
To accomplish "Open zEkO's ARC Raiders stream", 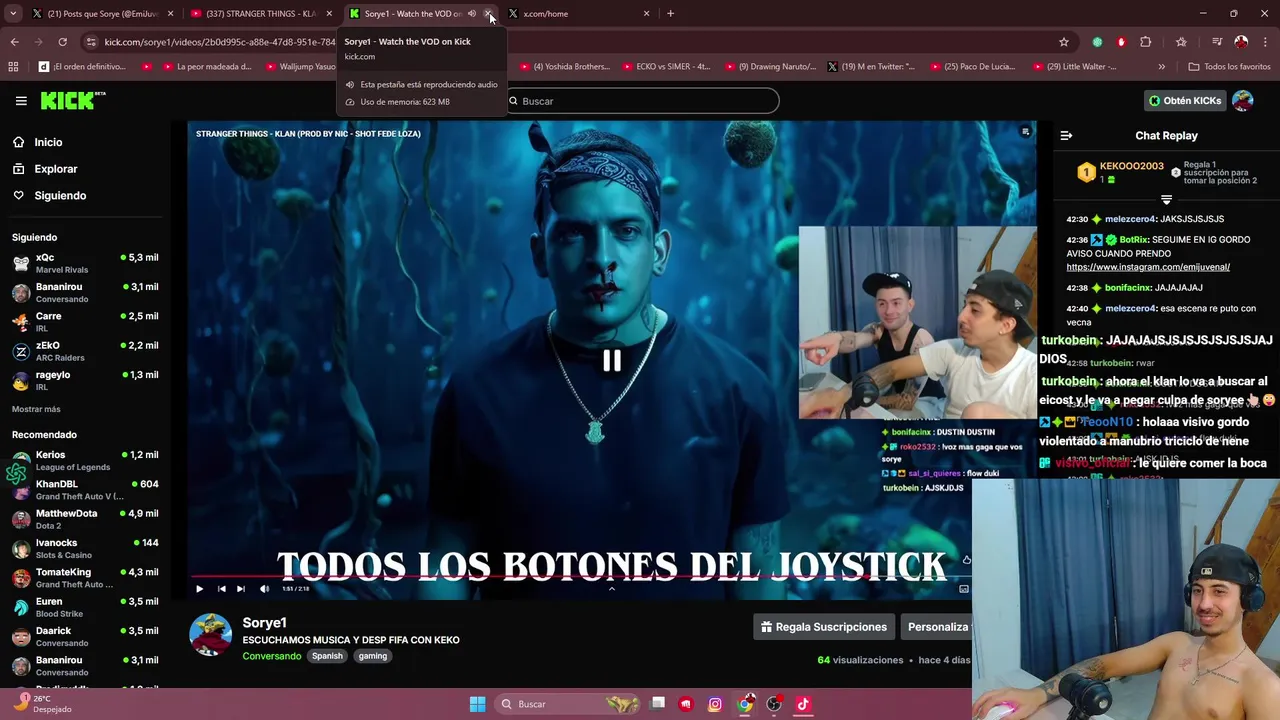I will pyautogui.click(x=85, y=352).
